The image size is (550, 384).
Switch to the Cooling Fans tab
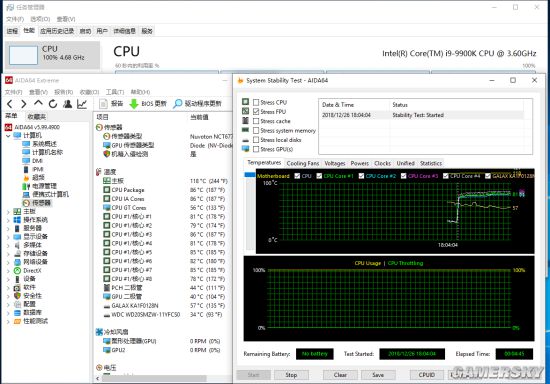point(303,163)
